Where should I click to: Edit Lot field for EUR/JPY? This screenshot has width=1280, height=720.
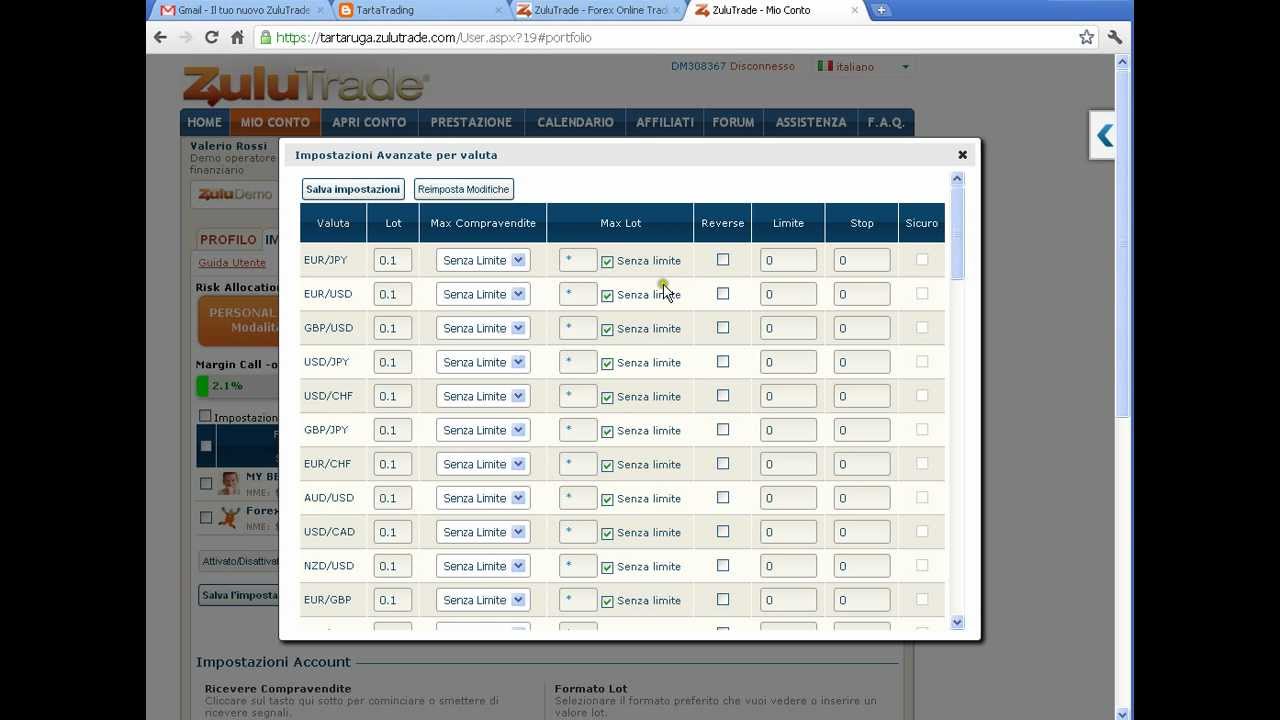click(393, 260)
